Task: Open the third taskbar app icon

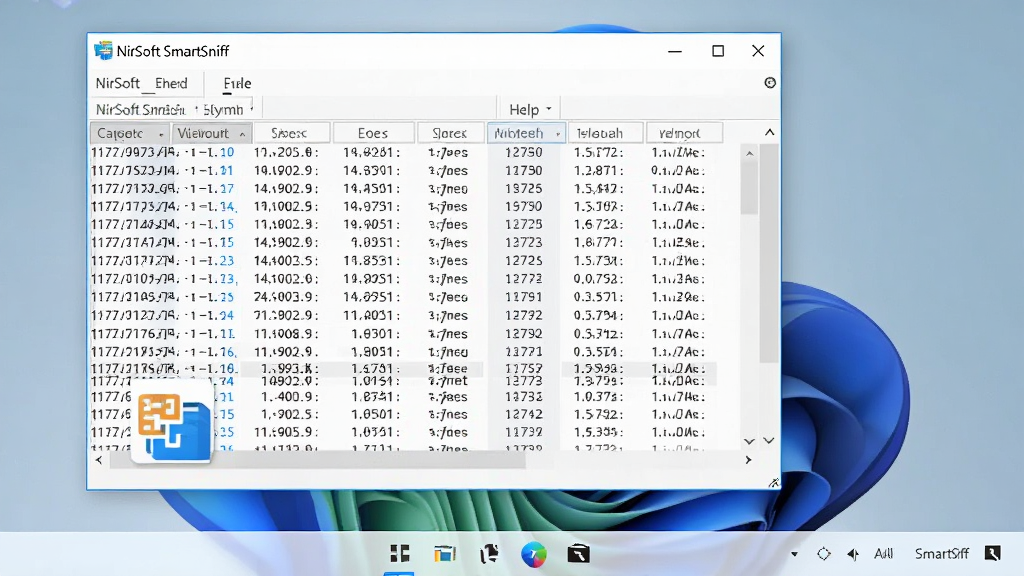Action: coord(489,554)
